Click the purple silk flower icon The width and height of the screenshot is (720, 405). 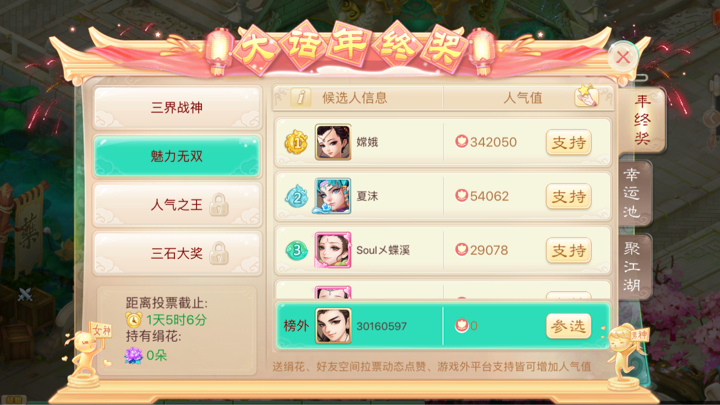point(133,355)
